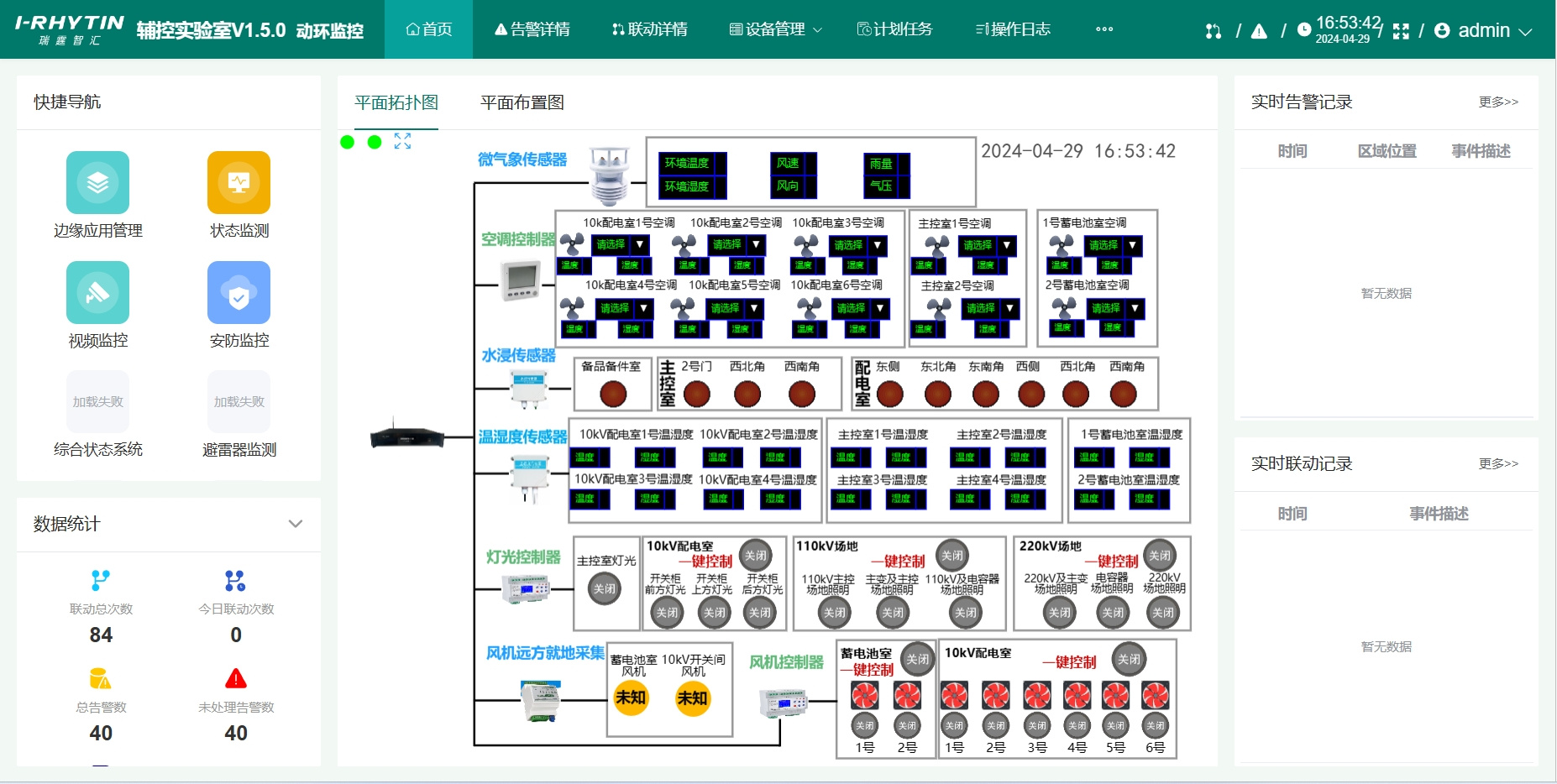Switch to the 平面布置图 tab

point(522,102)
